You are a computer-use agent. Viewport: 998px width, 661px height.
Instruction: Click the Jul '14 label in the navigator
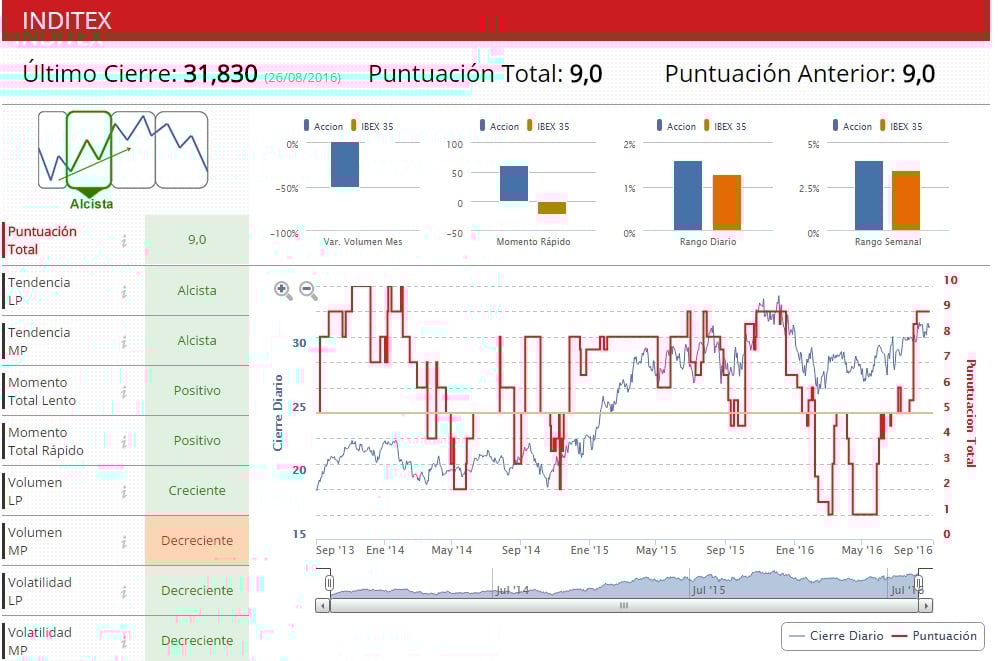point(512,590)
